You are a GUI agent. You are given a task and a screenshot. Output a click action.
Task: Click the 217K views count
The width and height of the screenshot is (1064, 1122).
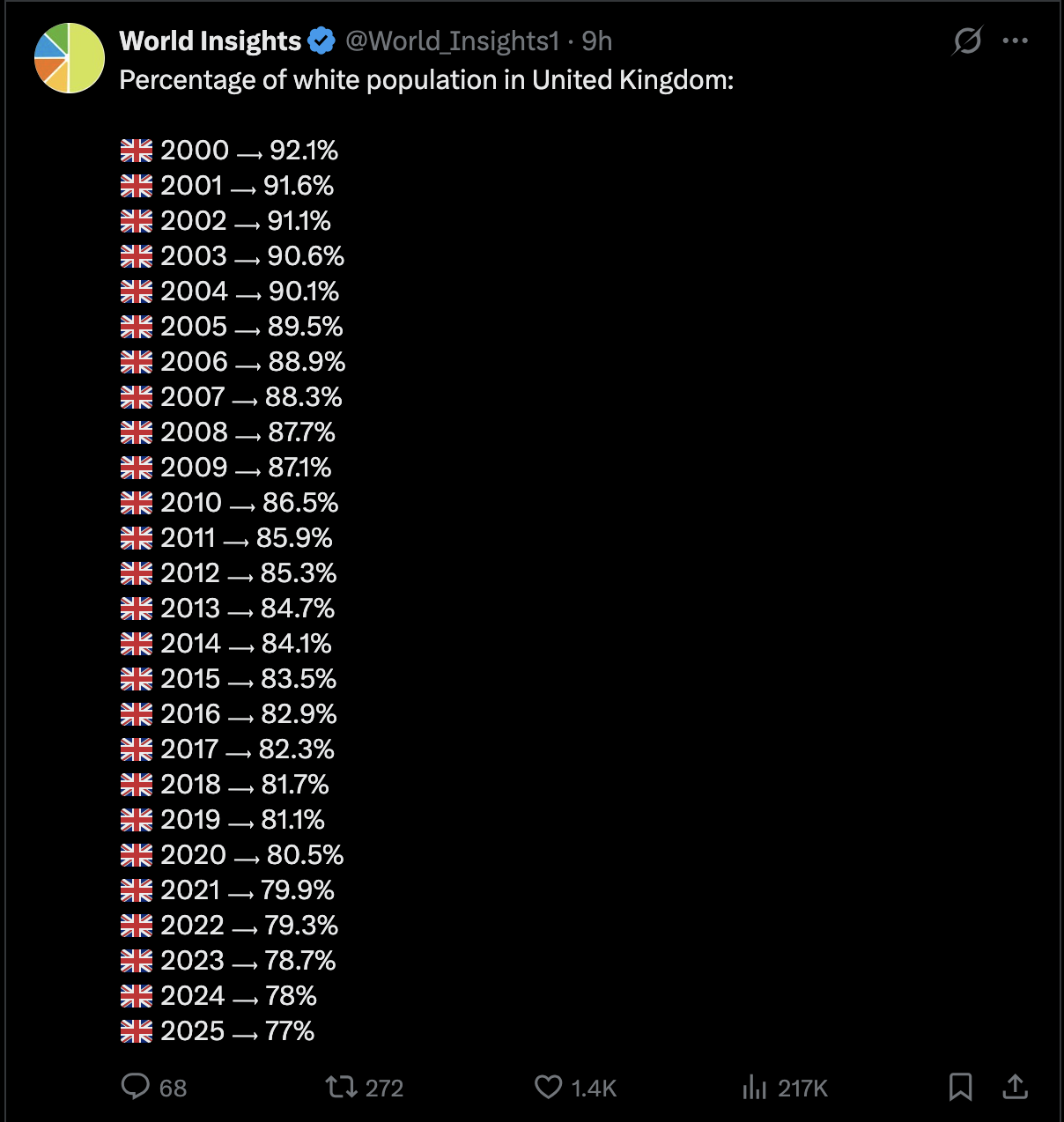[x=803, y=1089]
